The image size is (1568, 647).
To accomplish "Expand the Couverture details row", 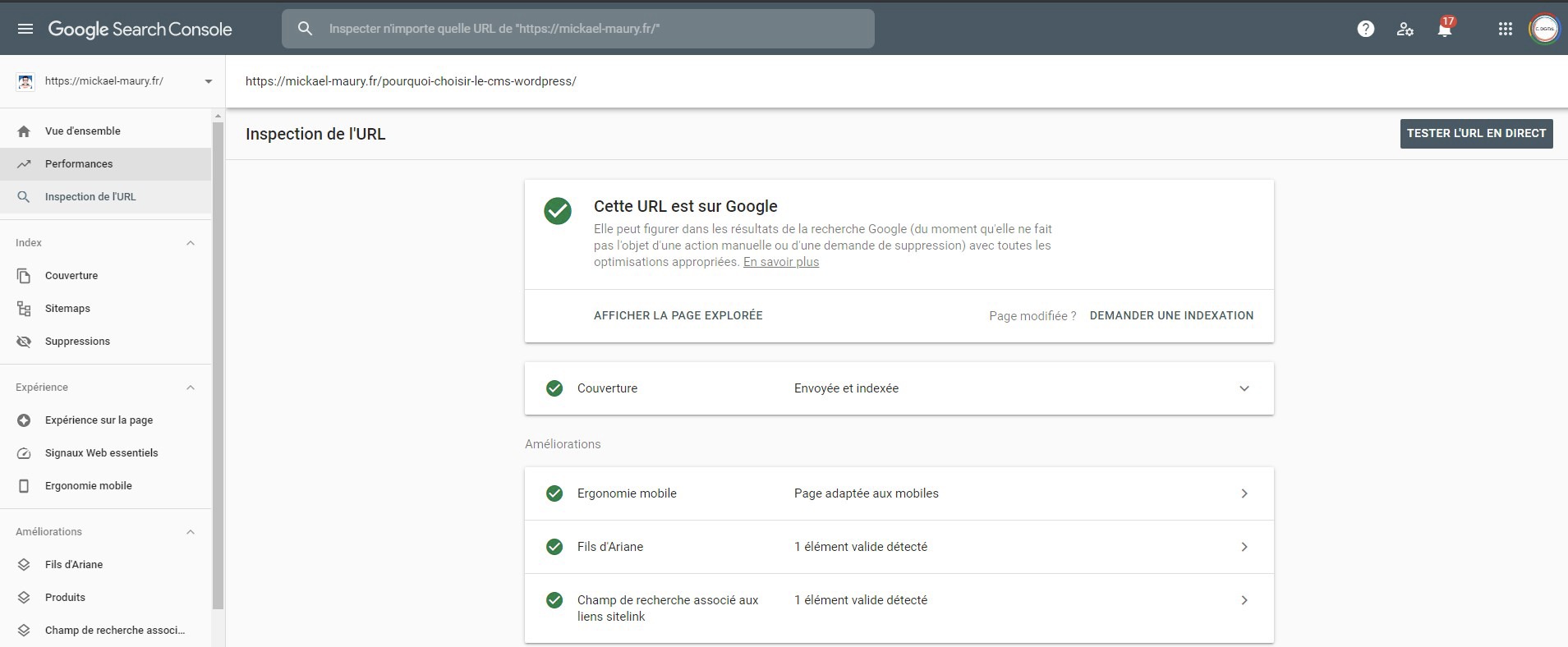I will pyautogui.click(x=1244, y=388).
